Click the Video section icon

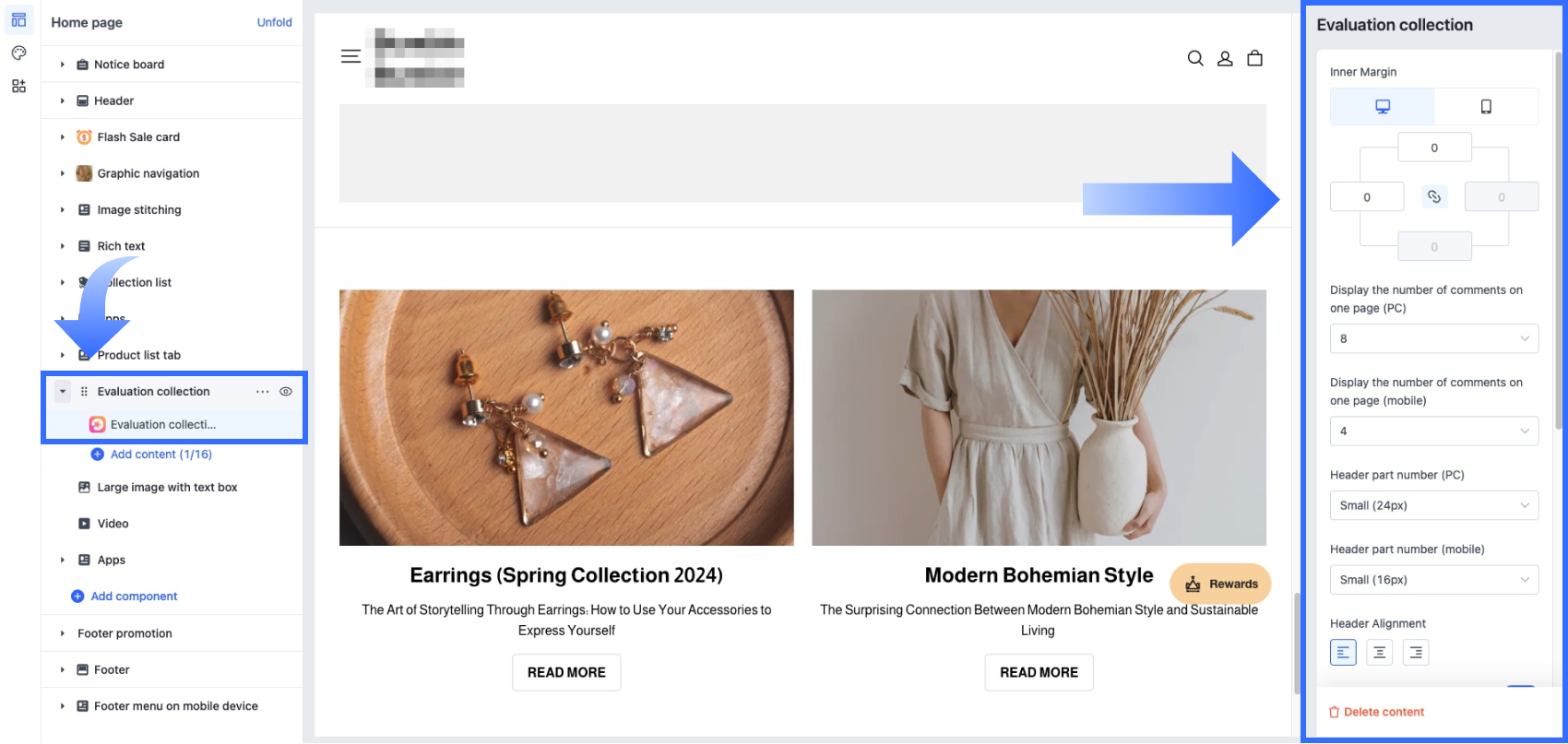84,524
